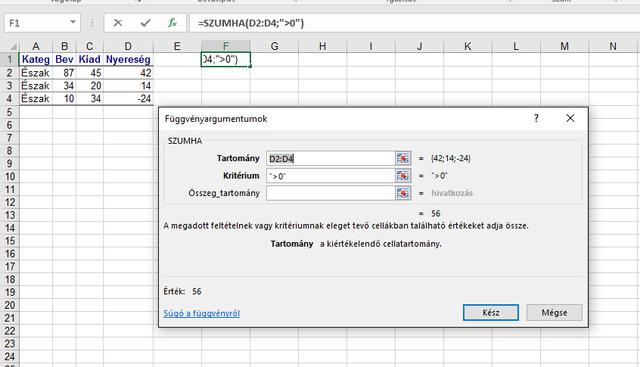Select the Kateg header cell
The width and height of the screenshot is (640, 367).
tap(36, 60)
